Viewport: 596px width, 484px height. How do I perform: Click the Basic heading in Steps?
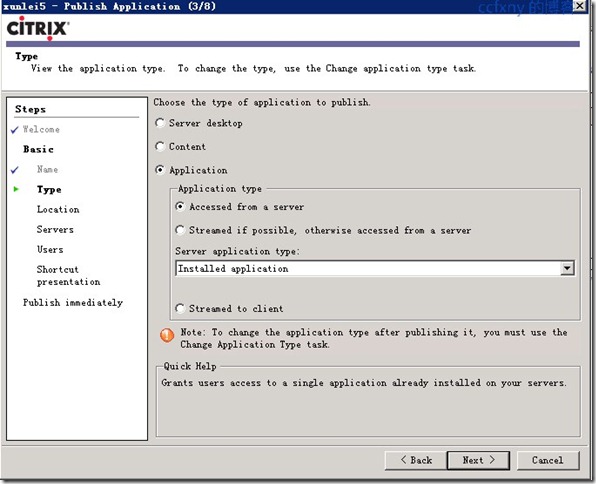[38, 149]
